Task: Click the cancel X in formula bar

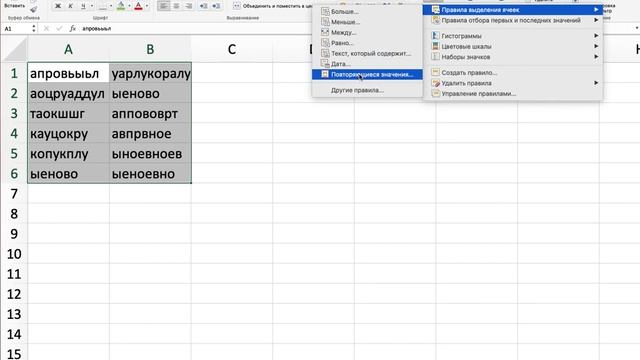Action: point(46,29)
